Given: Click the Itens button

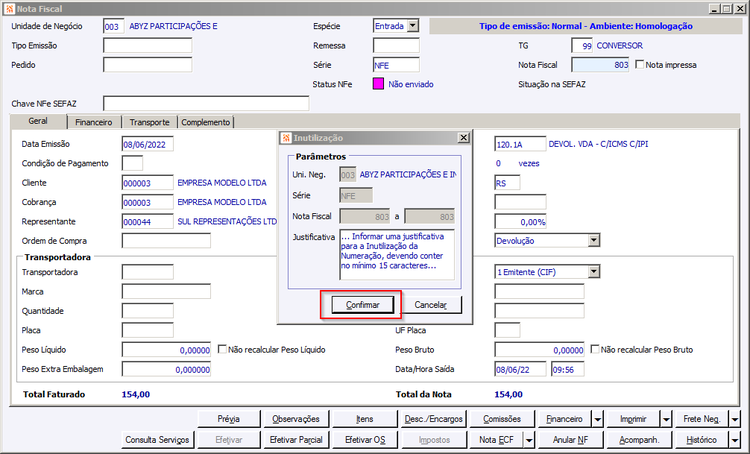Looking at the screenshot, I should point(364,419).
